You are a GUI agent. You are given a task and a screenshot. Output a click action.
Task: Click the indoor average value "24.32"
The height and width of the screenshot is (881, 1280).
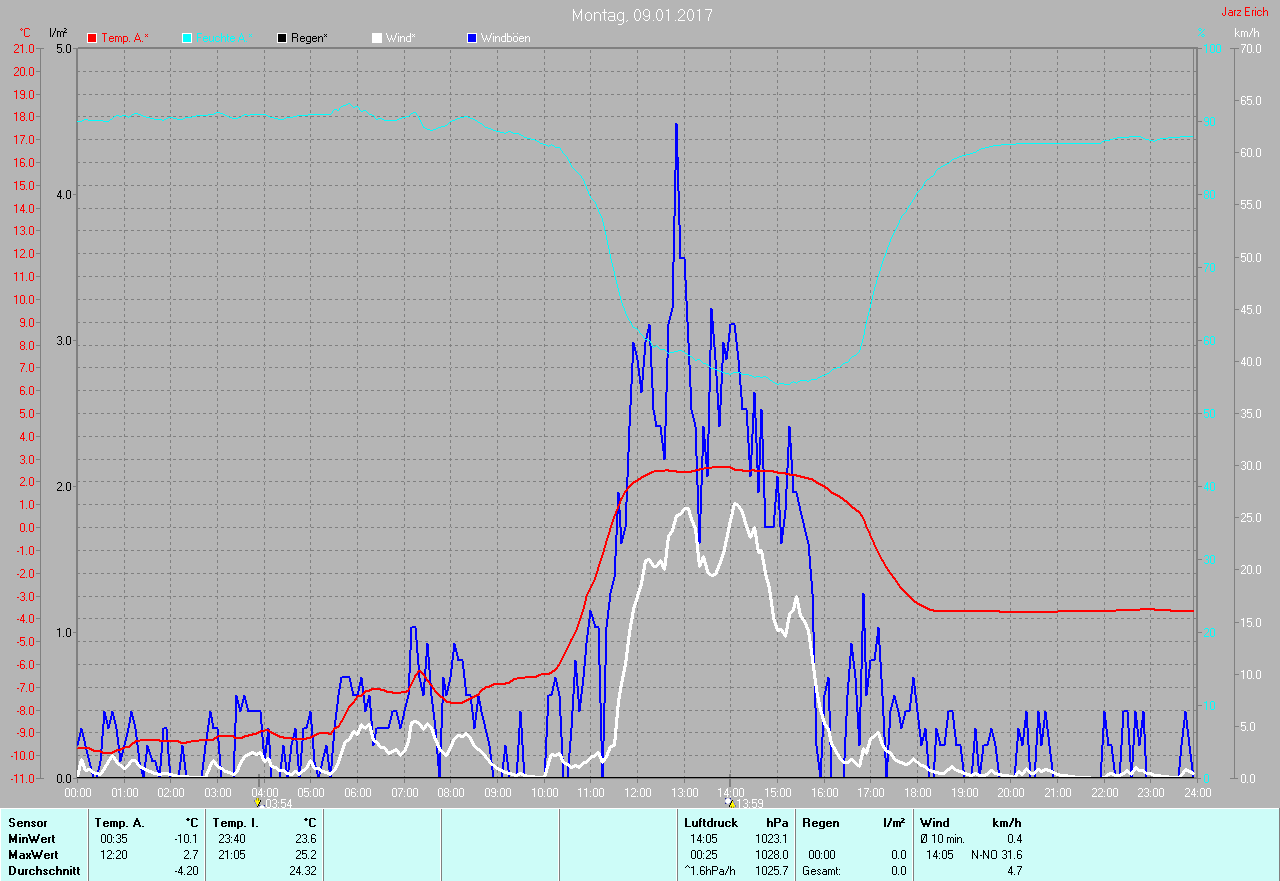(x=303, y=871)
